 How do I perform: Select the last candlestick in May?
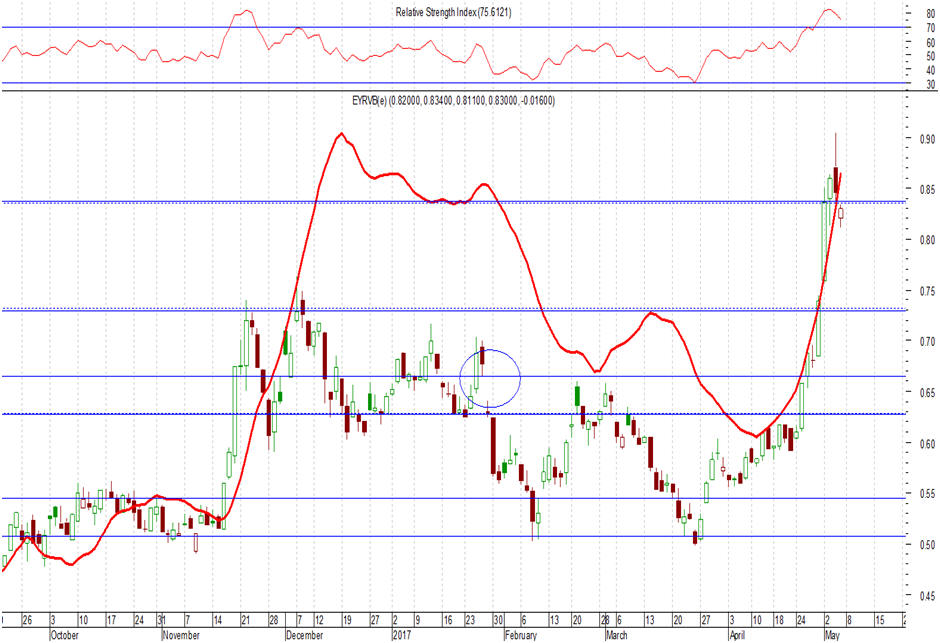842,213
